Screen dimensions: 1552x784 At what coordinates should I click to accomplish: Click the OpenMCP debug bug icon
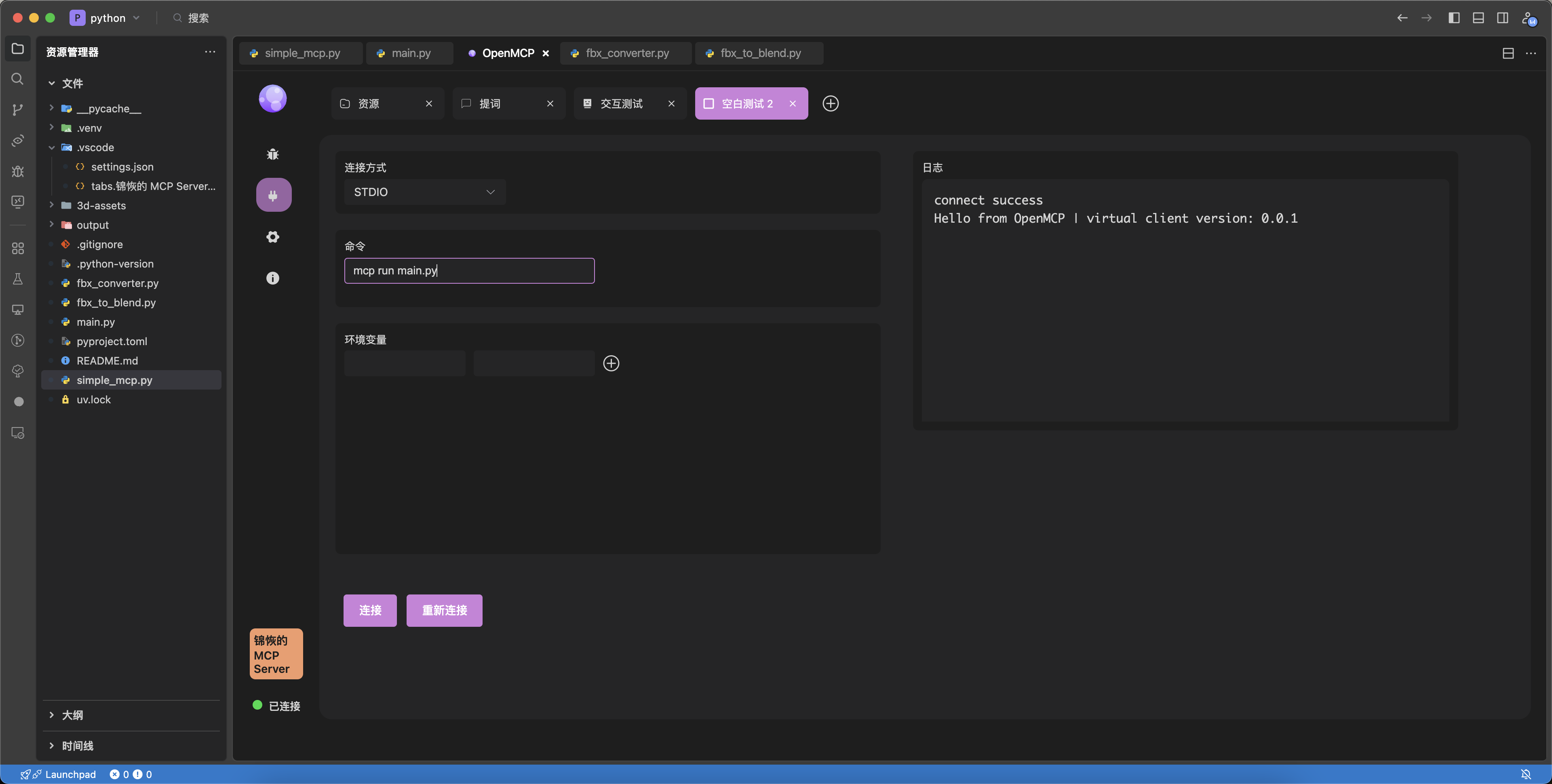pos(272,154)
